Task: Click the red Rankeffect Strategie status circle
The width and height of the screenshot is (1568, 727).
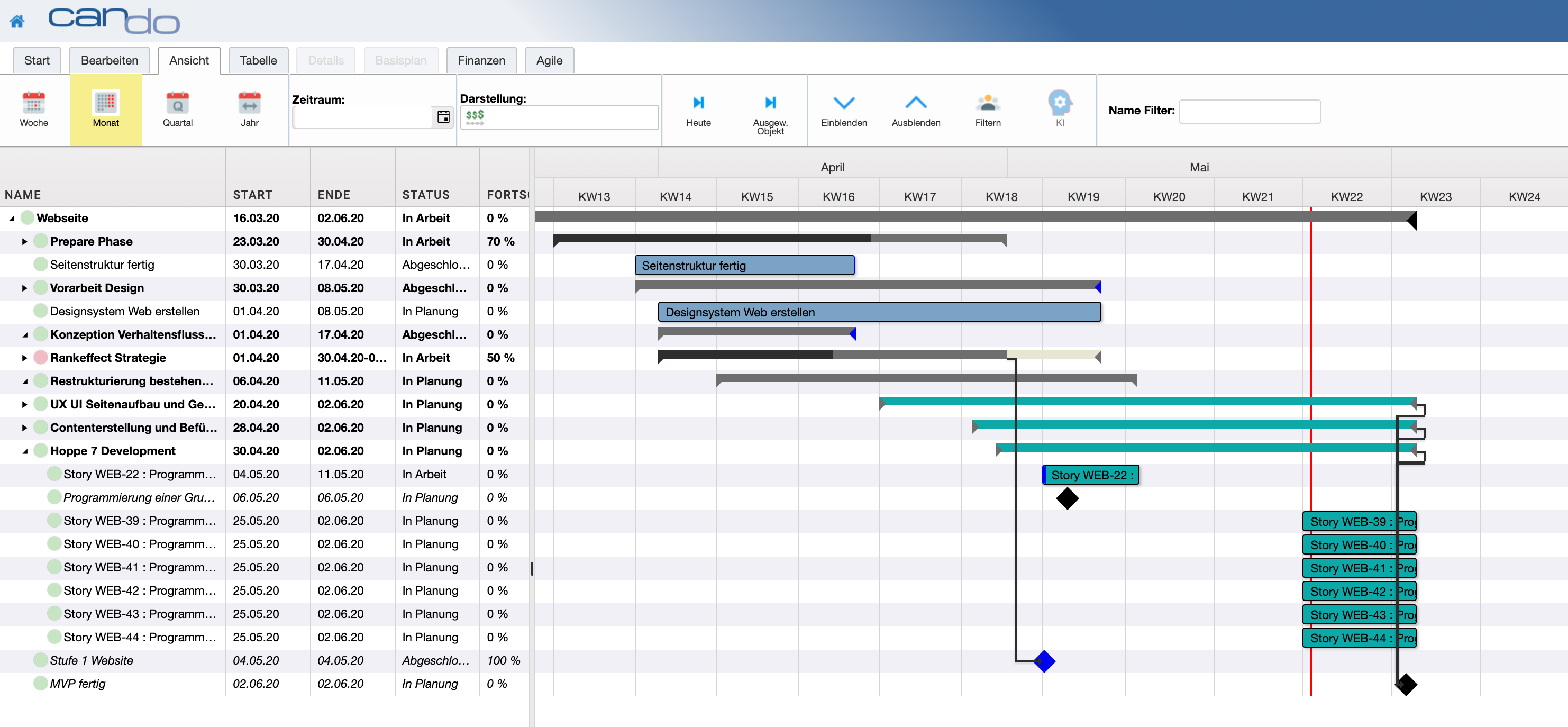Action: [x=41, y=357]
